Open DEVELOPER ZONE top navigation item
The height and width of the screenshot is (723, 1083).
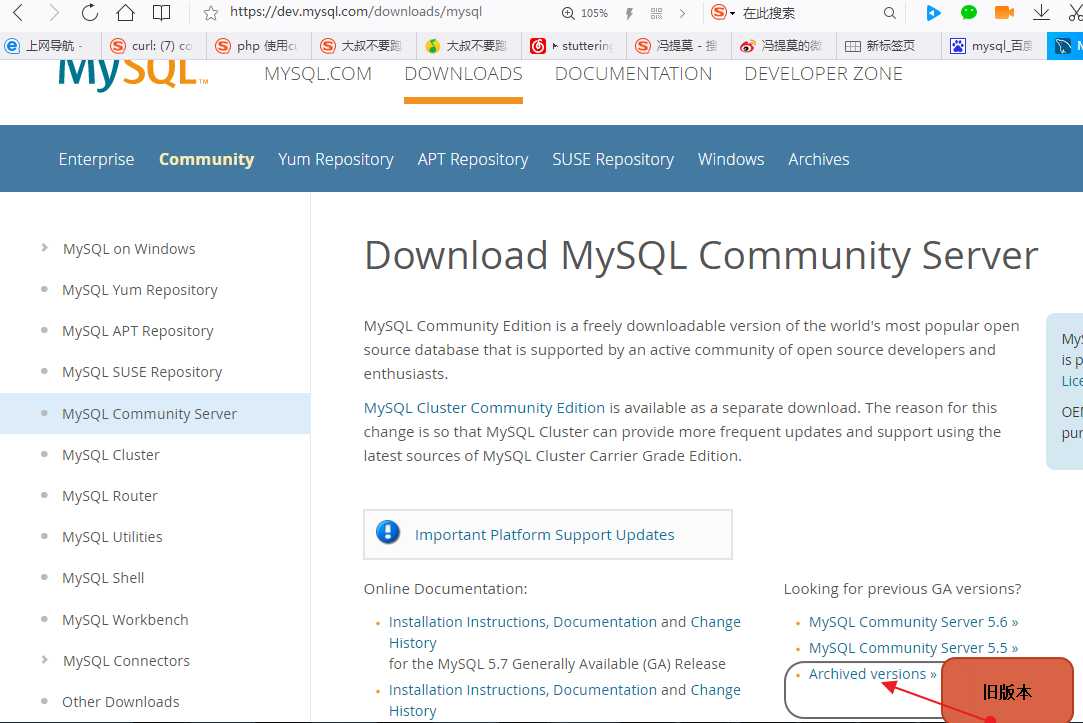tap(823, 74)
